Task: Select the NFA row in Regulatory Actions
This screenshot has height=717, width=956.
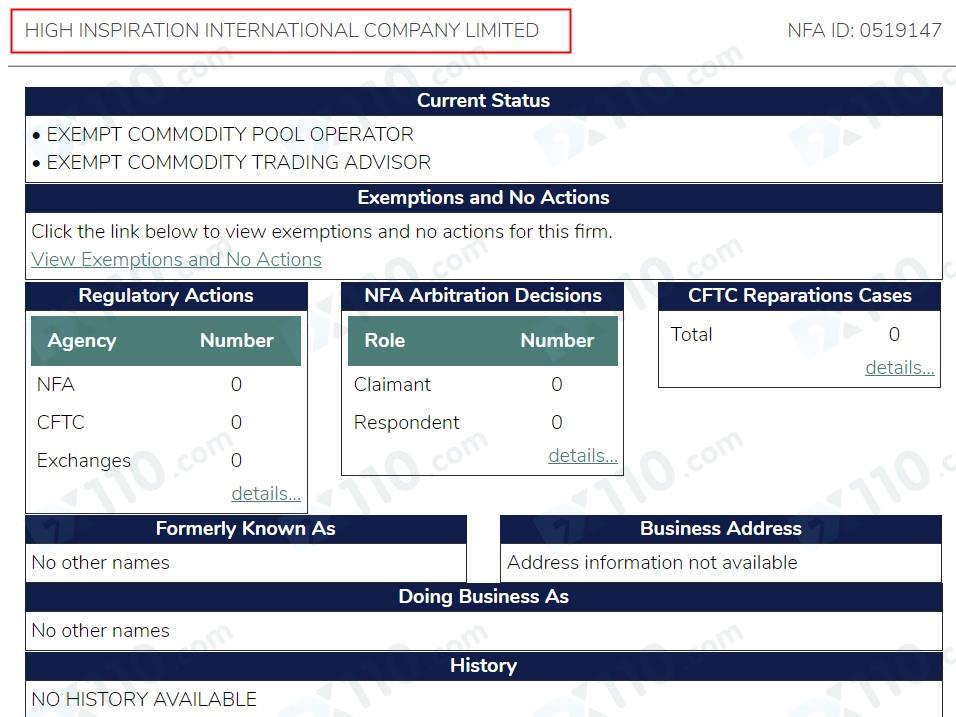Action: (x=166, y=385)
